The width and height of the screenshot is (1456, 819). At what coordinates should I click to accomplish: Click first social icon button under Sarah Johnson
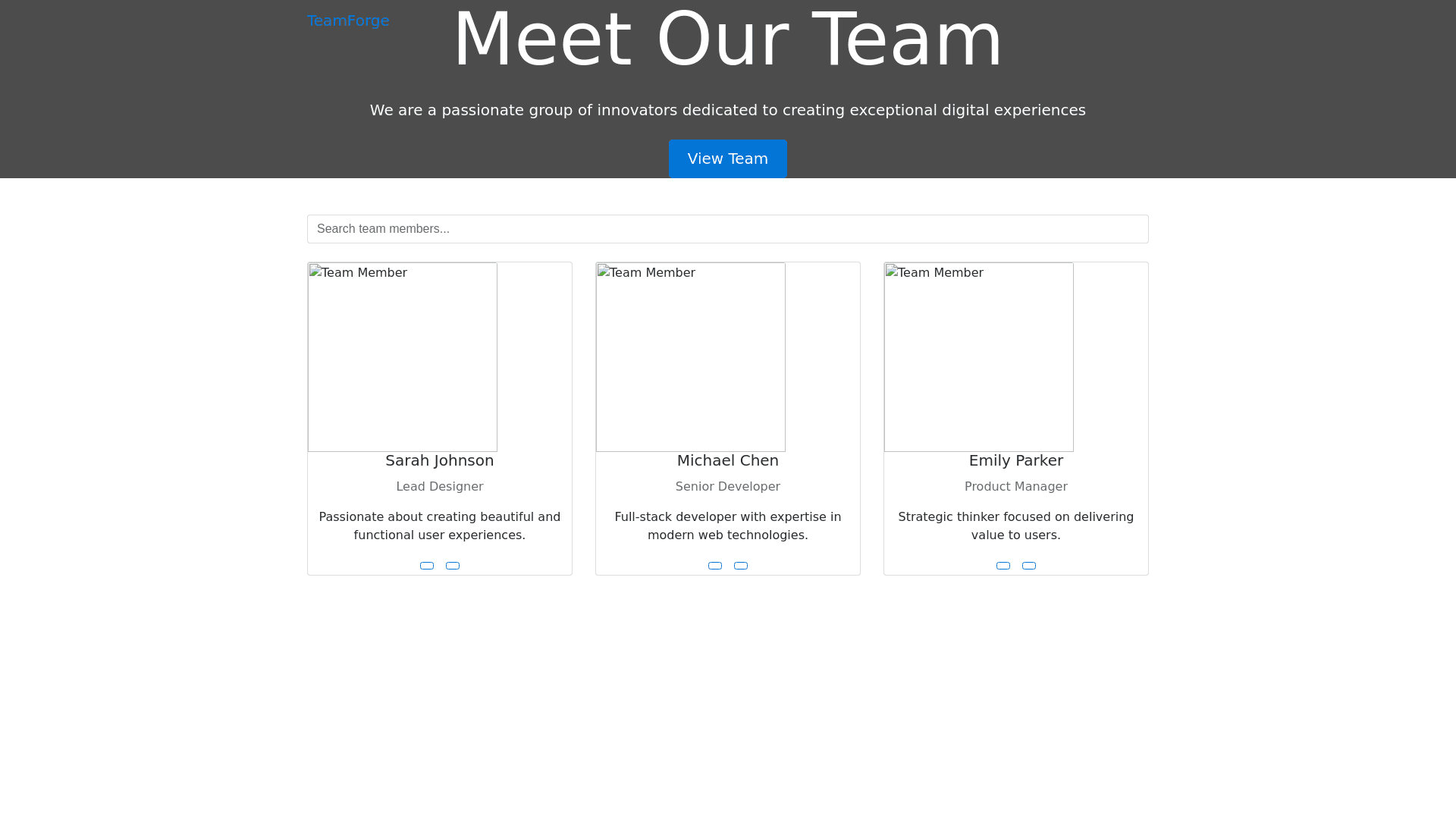tap(427, 566)
